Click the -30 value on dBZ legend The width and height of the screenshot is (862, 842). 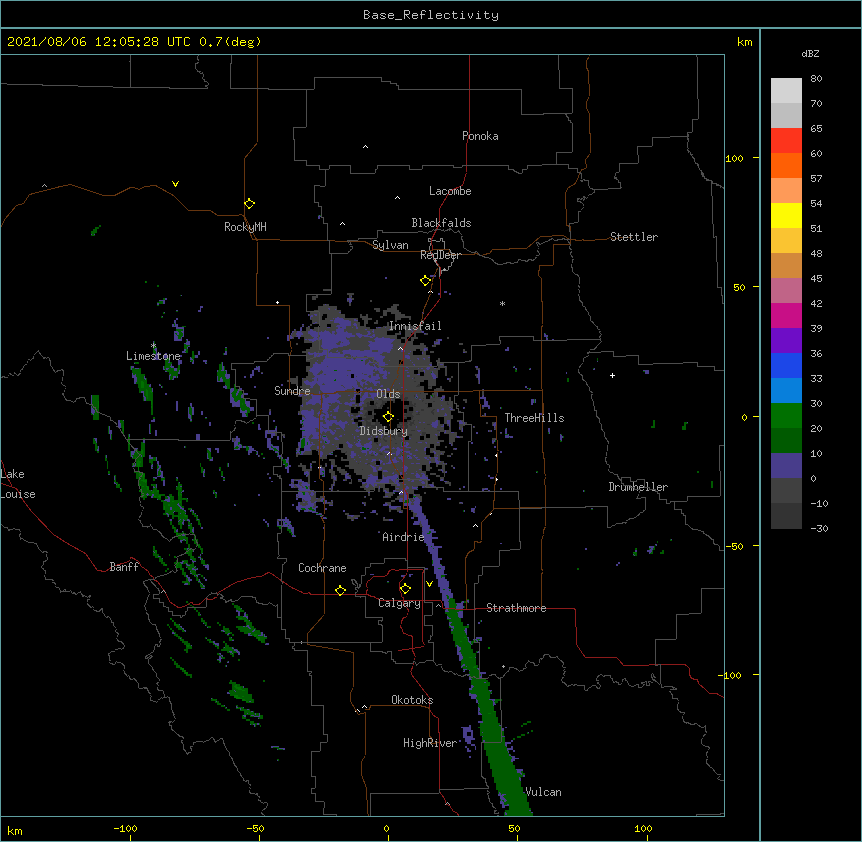pyautogui.click(x=819, y=529)
